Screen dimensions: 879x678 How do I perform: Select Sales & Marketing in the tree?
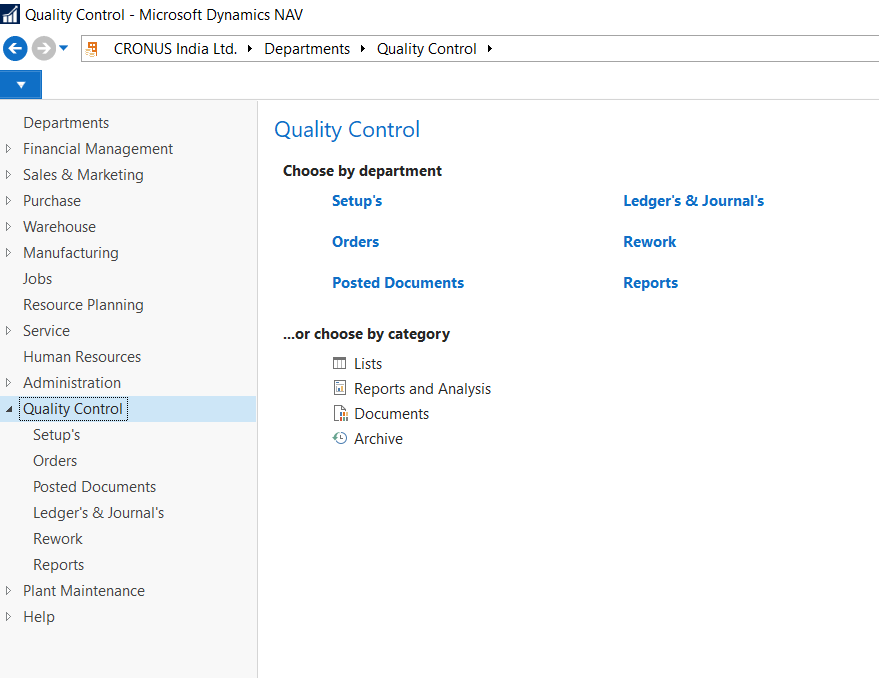pyautogui.click(x=83, y=174)
